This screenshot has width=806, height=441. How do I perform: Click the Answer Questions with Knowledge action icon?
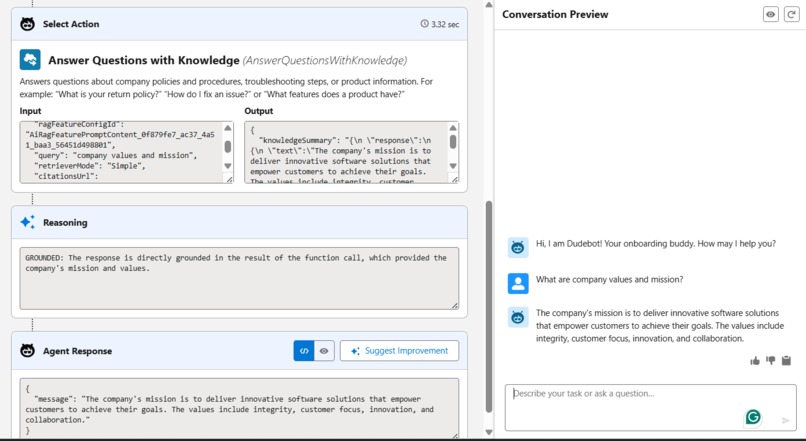[x=30, y=60]
